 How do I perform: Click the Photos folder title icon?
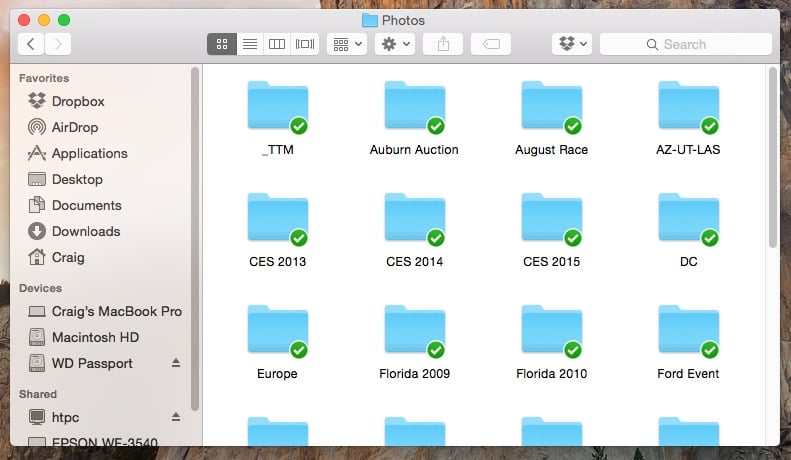[370, 21]
